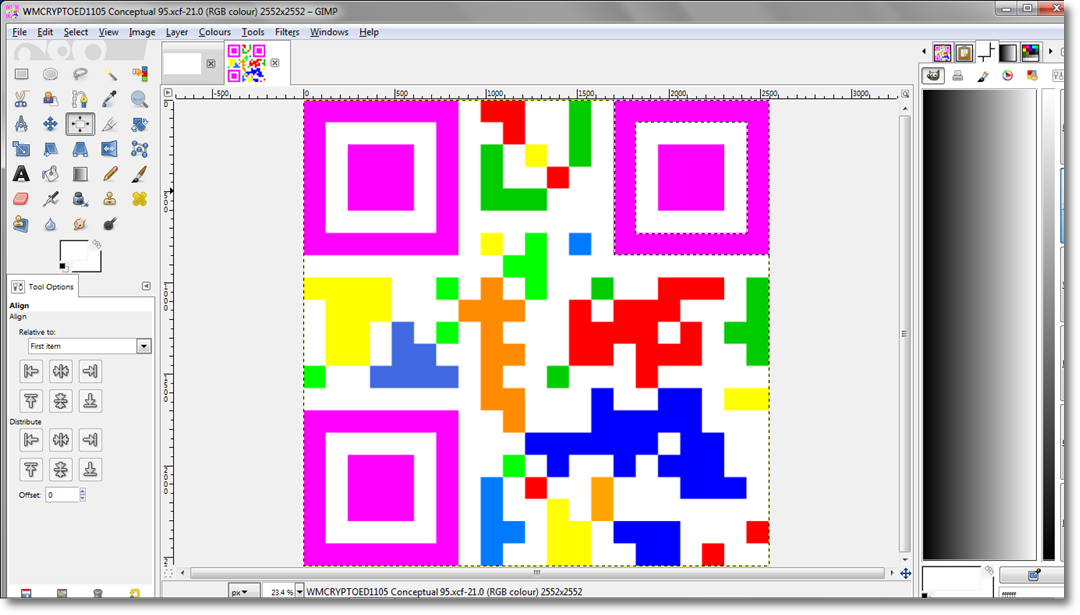This screenshot has width=1080, height=615.
Task: Open the File menu
Action: point(19,32)
